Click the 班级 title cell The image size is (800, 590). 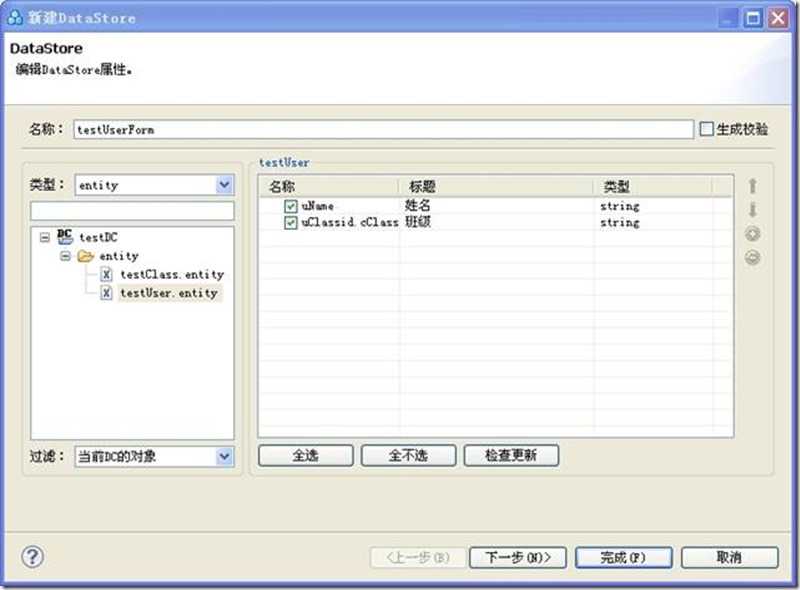point(417,222)
